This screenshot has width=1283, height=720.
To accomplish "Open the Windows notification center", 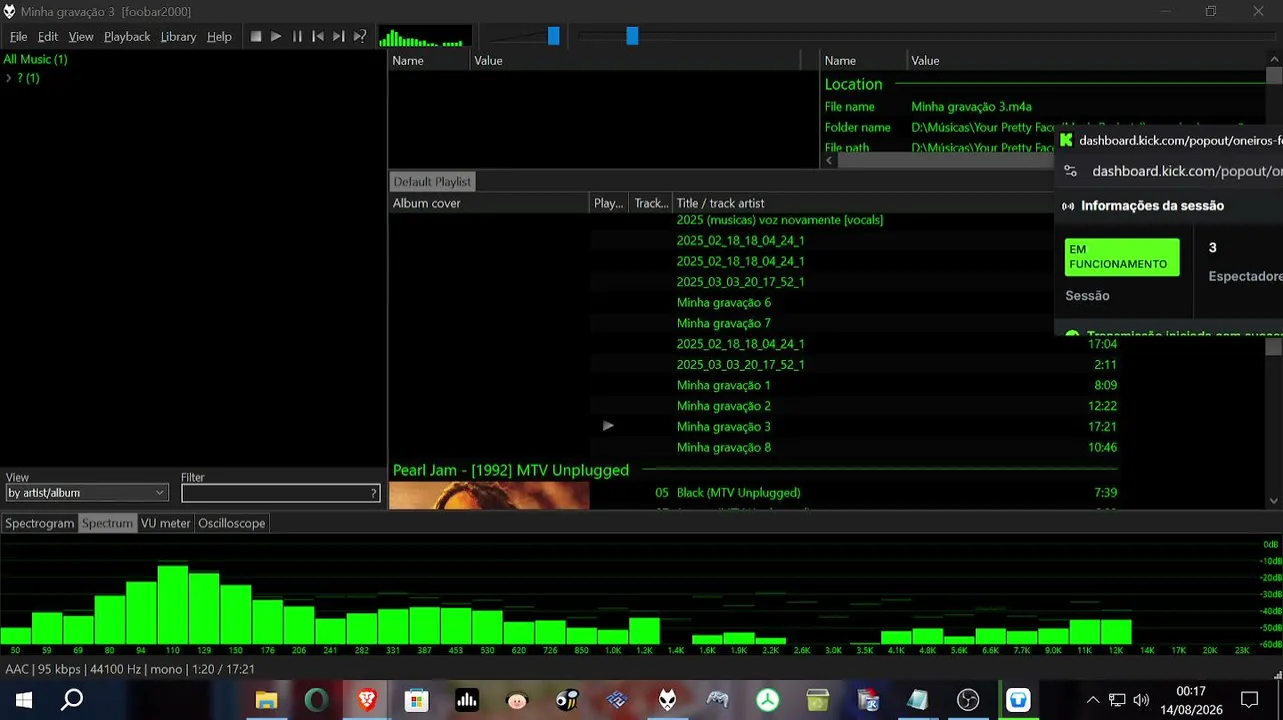I will [1249, 700].
